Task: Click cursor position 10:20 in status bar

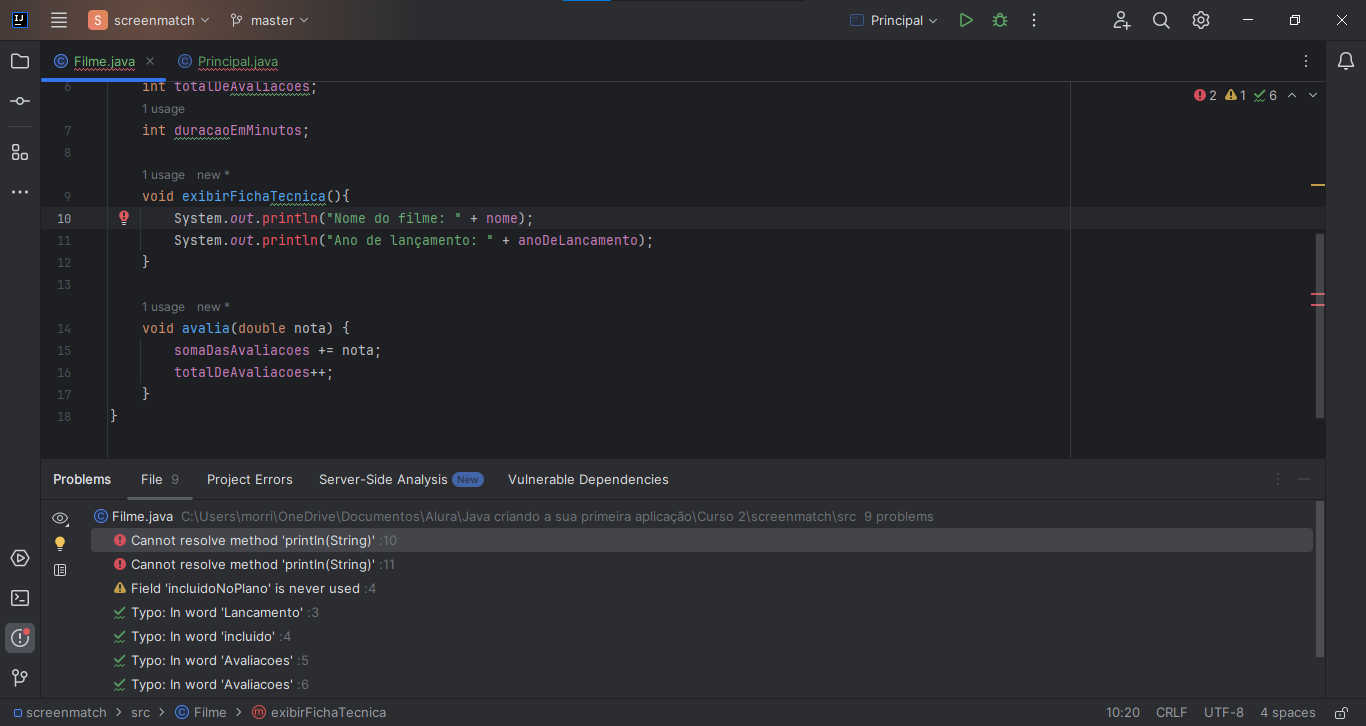Action: point(1123,713)
